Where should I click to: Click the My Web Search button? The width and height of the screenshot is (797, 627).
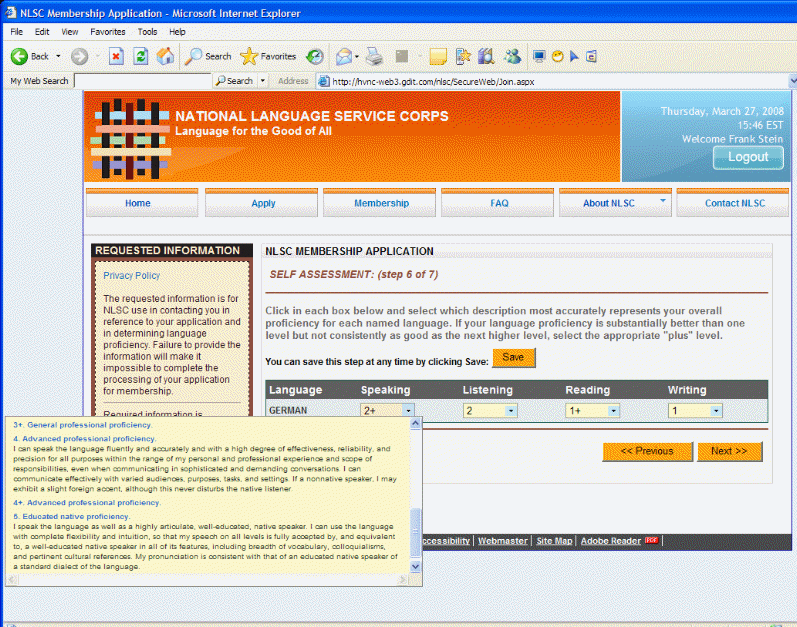coord(235,81)
